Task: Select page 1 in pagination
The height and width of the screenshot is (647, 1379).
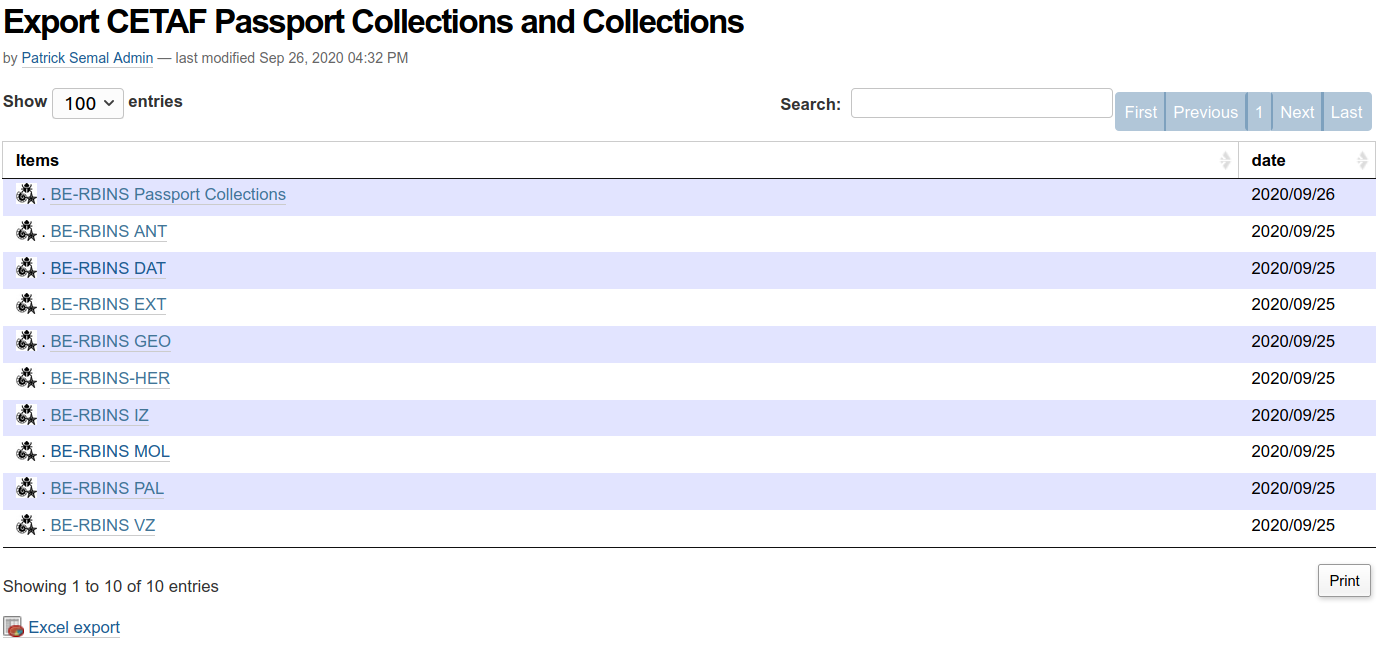Action: 1259,112
